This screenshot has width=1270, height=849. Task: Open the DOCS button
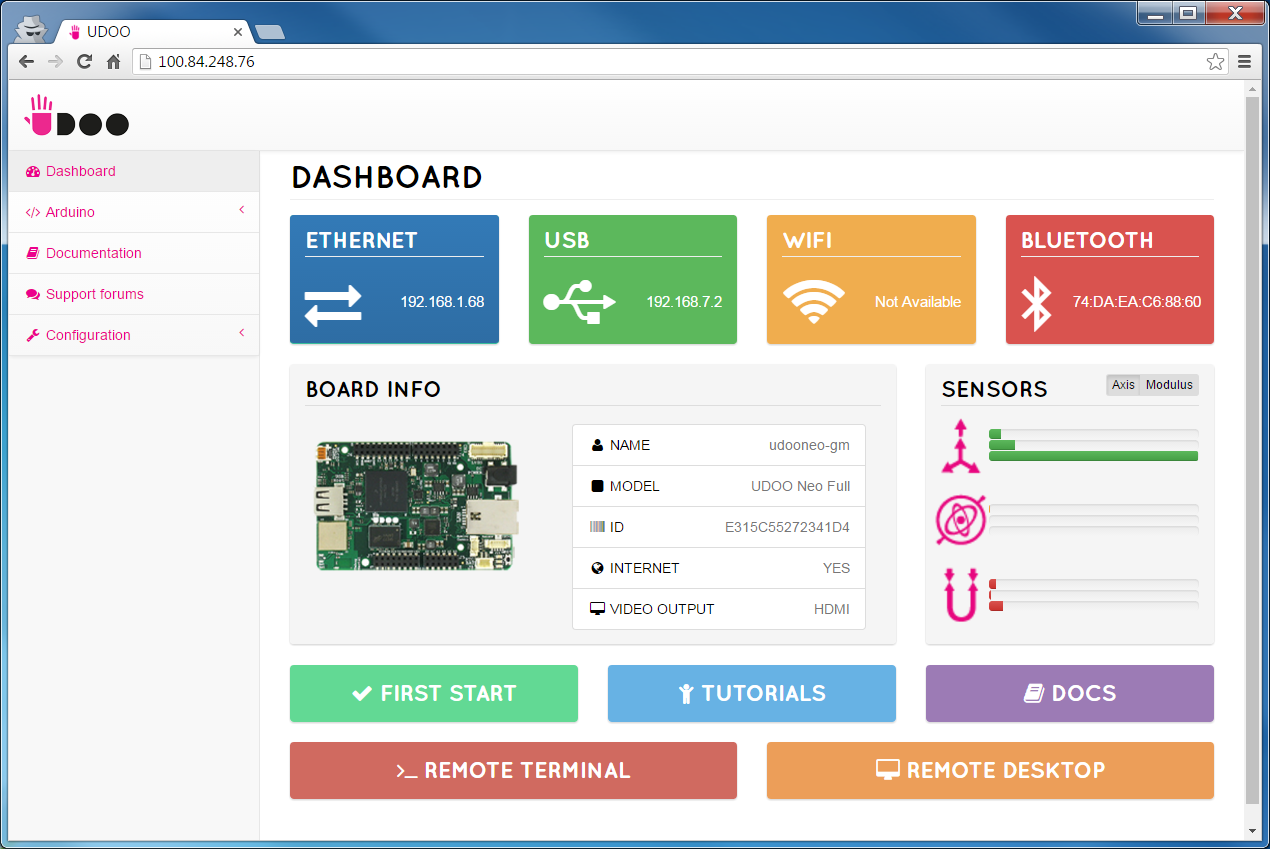[1070, 693]
